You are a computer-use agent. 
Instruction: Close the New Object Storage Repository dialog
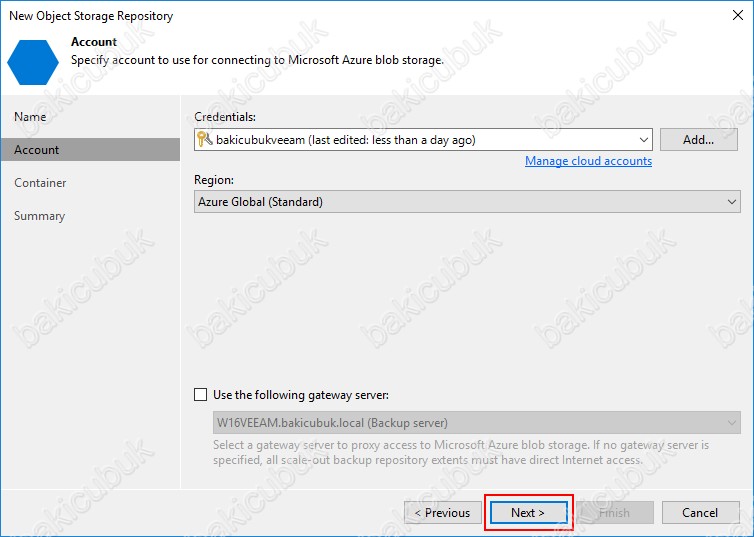(738, 15)
